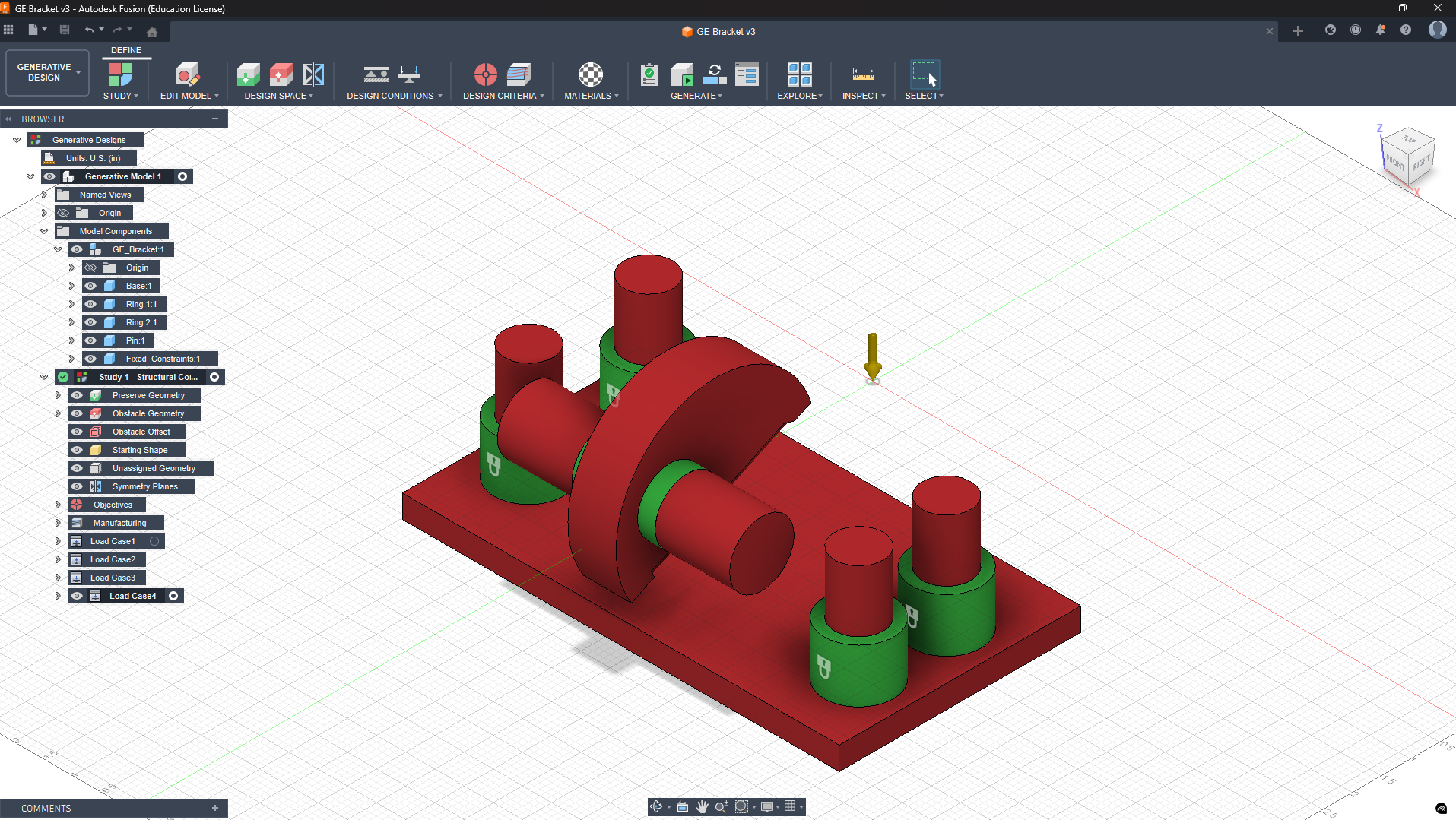Click the Edit Model icon
The height and width of the screenshot is (820, 1456).
(x=187, y=74)
